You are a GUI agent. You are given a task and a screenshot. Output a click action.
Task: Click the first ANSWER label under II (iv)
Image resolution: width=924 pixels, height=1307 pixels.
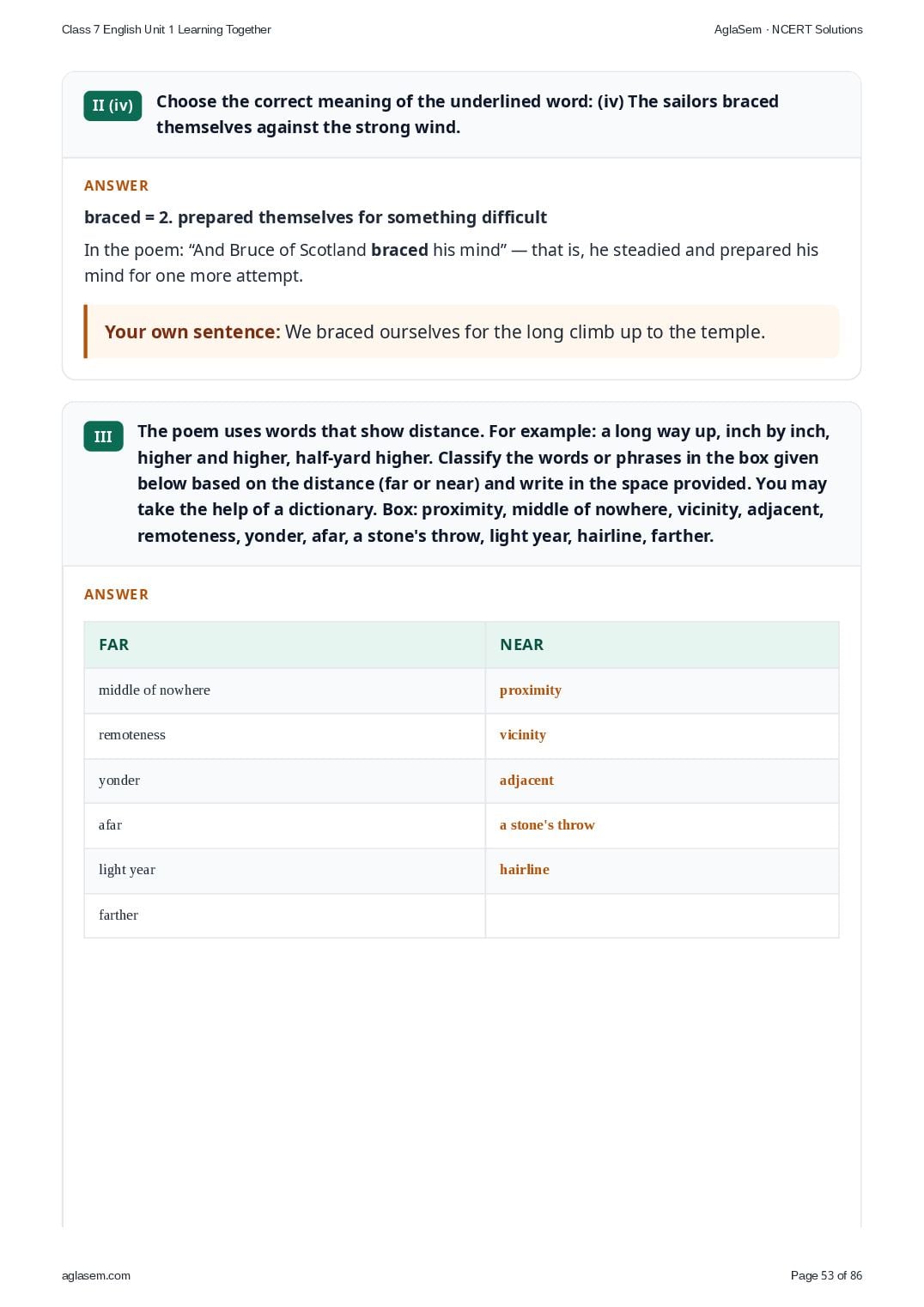pyautogui.click(x=117, y=185)
